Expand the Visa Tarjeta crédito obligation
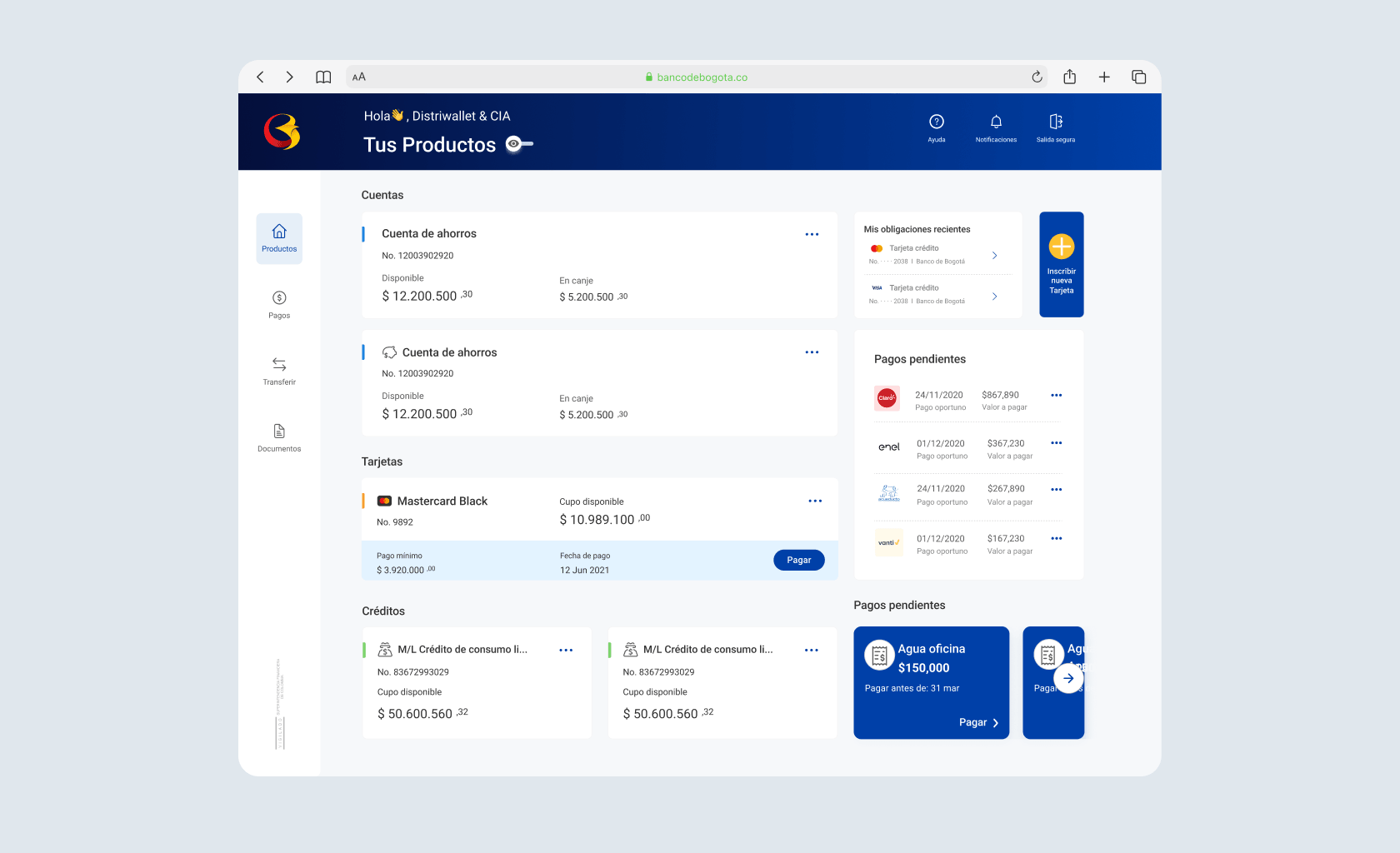The width and height of the screenshot is (1400, 853). tap(994, 297)
